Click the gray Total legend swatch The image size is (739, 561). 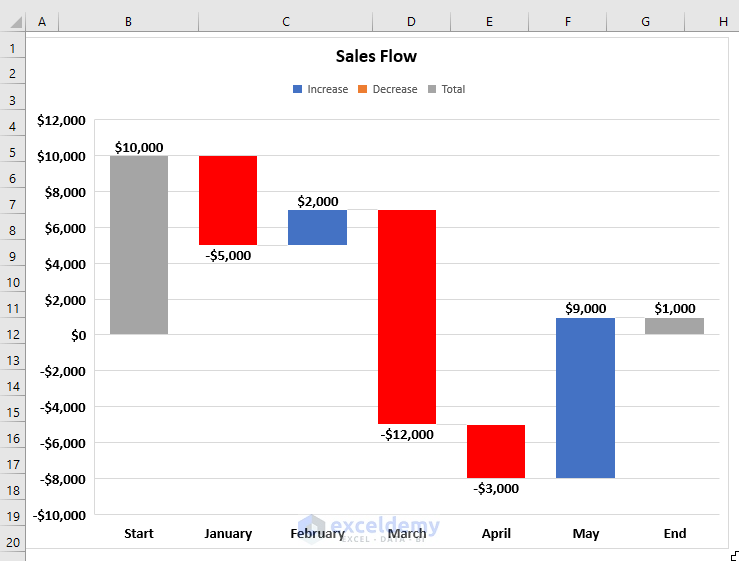[432, 90]
